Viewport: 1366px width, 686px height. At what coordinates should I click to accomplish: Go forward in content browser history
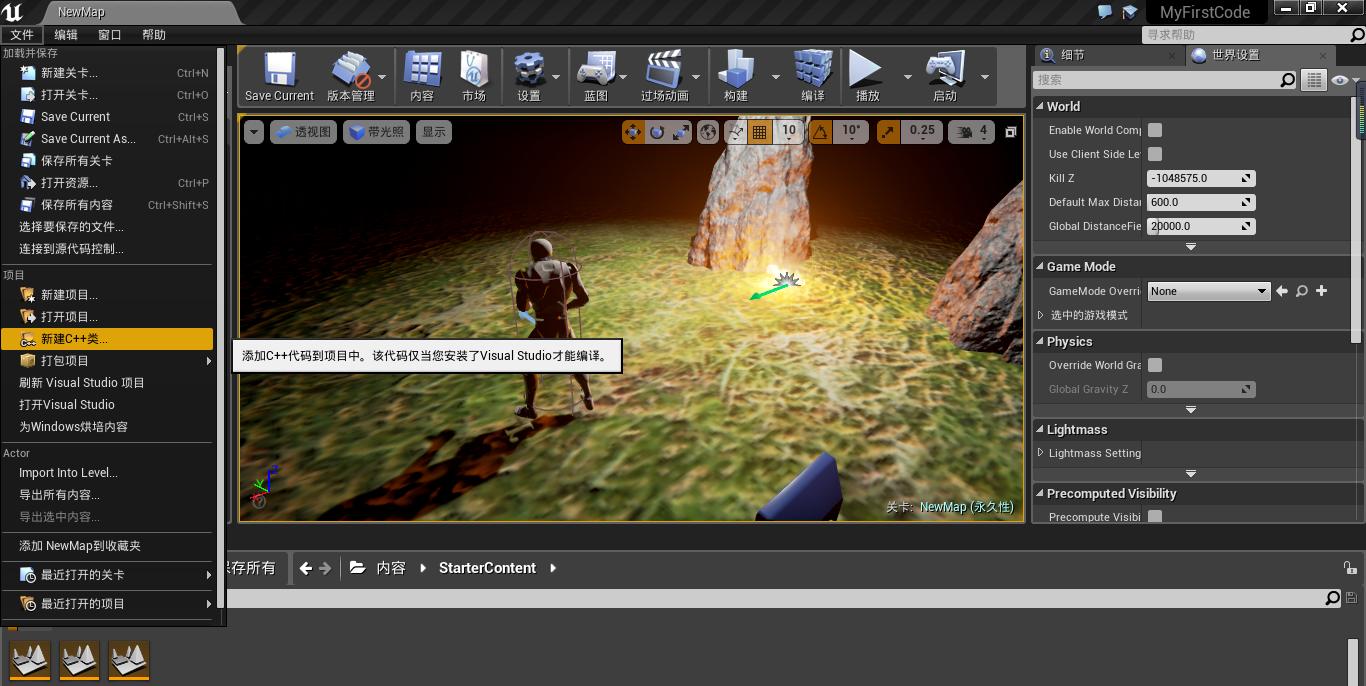coord(325,568)
